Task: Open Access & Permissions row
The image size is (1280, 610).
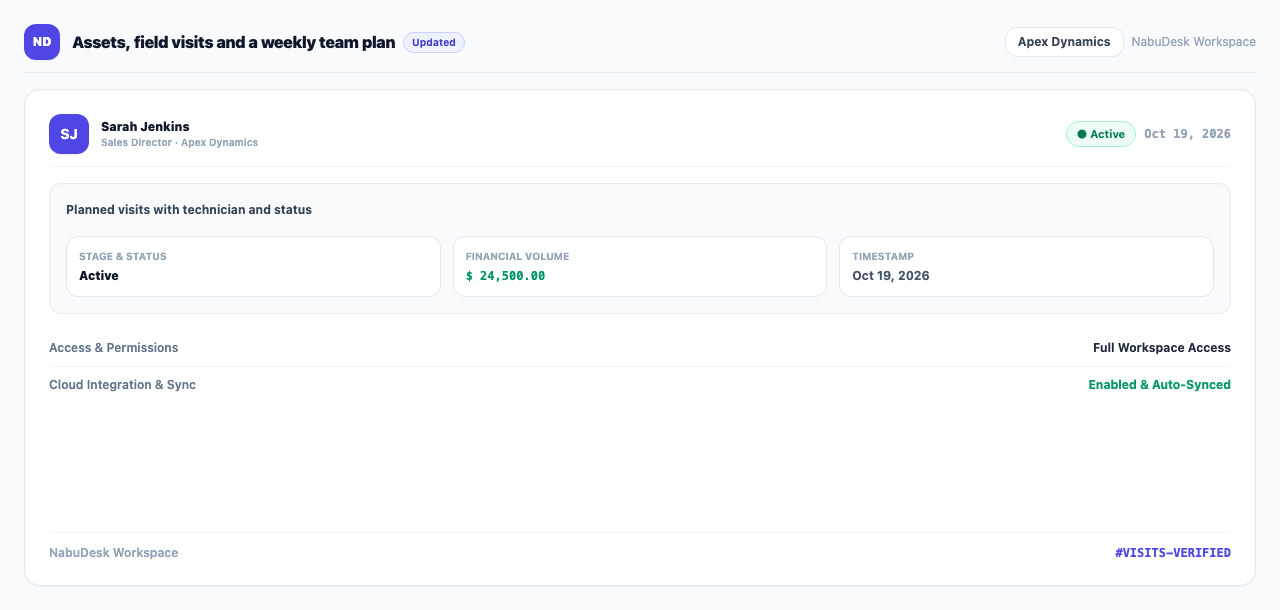Action: pos(640,348)
